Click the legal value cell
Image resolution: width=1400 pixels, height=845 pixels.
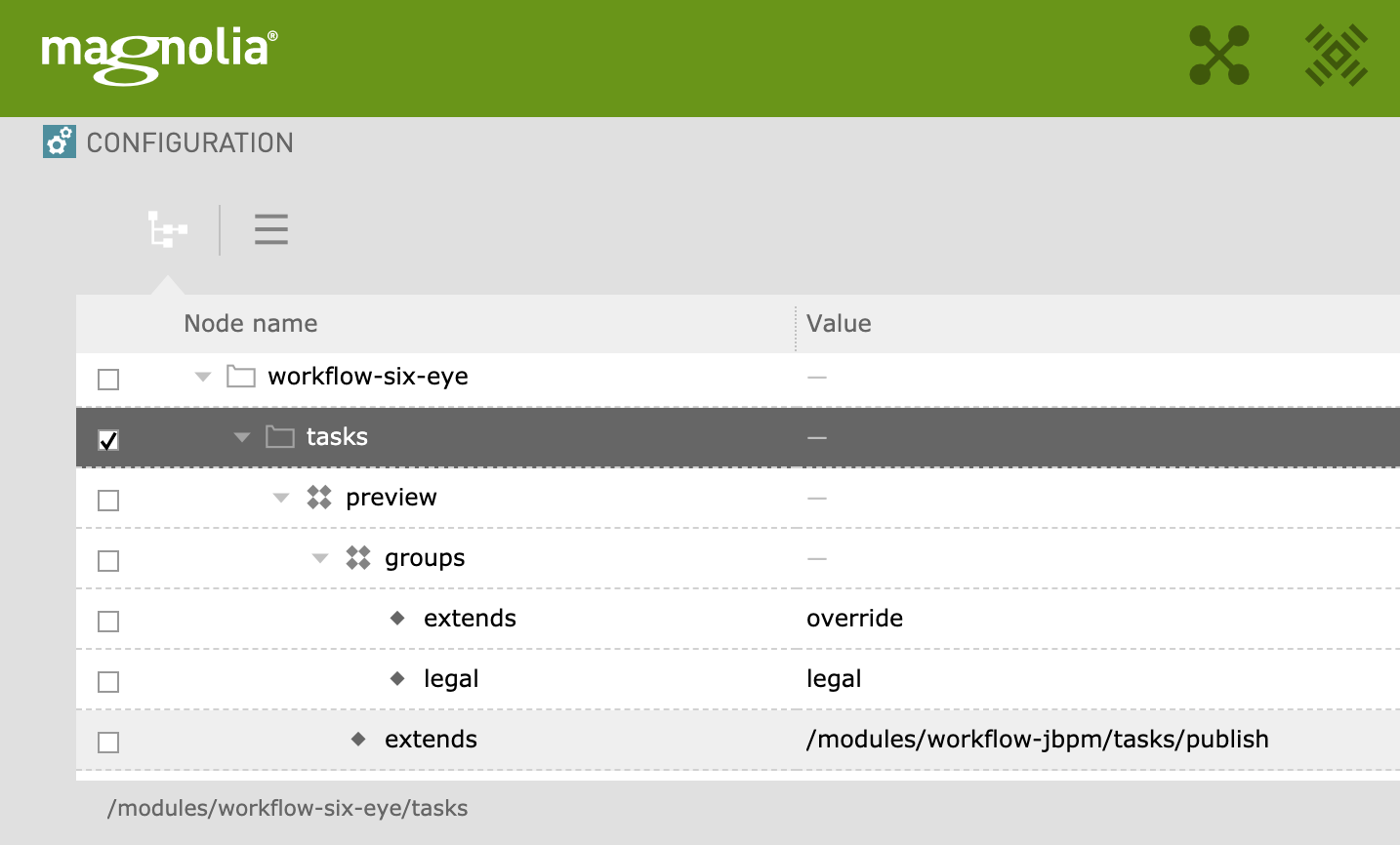tap(834, 679)
